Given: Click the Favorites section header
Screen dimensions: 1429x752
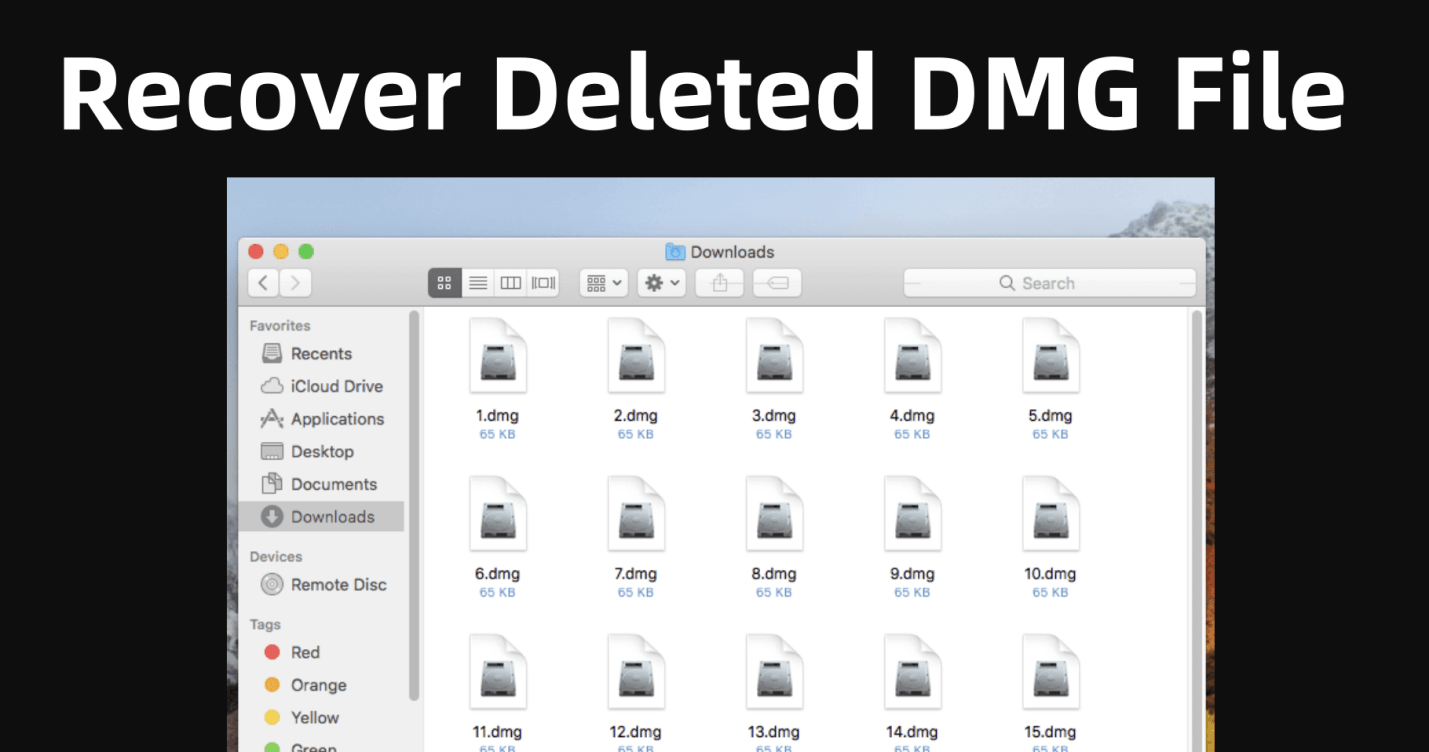Looking at the screenshot, I should 280,325.
